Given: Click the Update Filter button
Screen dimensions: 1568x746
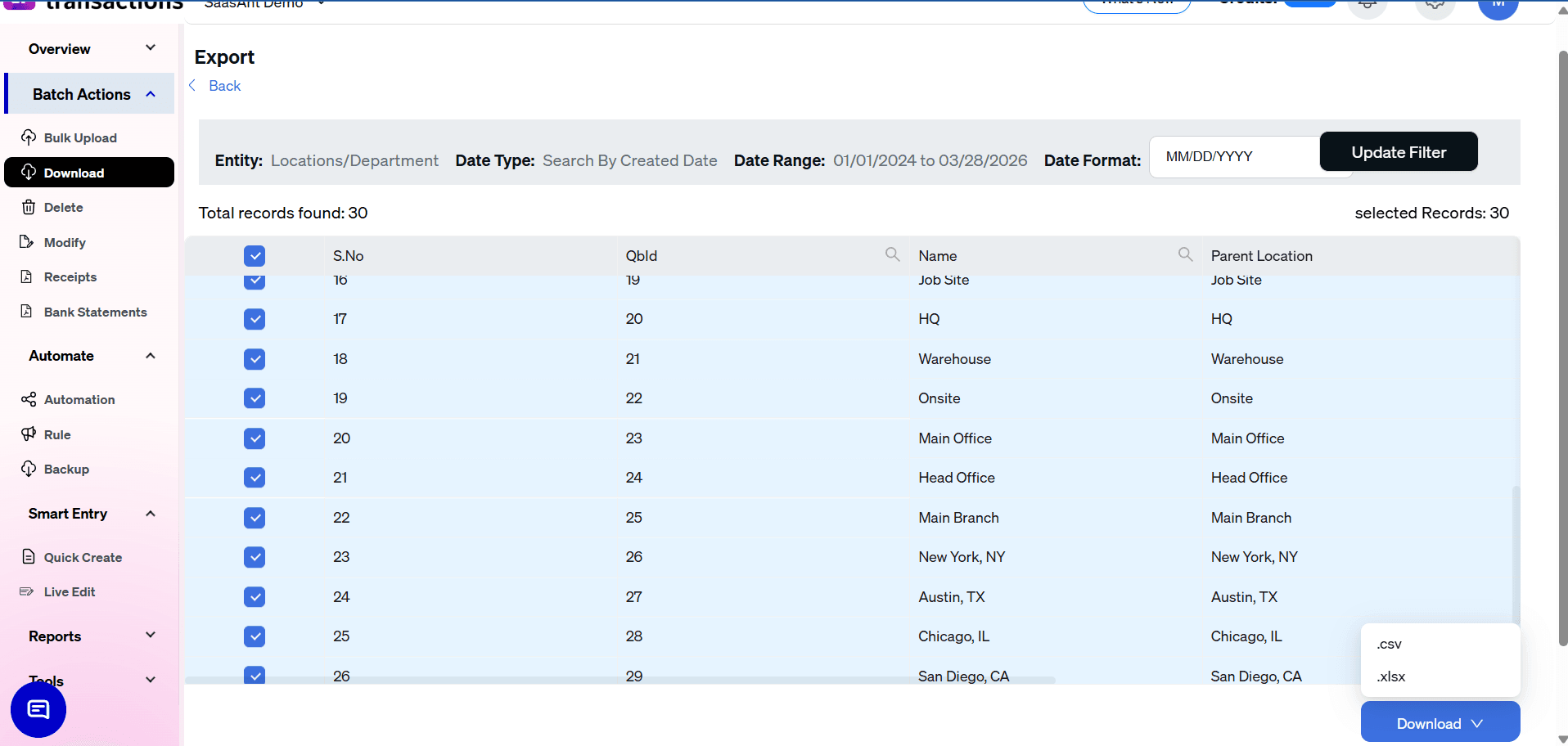Looking at the screenshot, I should pyautogui.click(x=1398, y=151).
